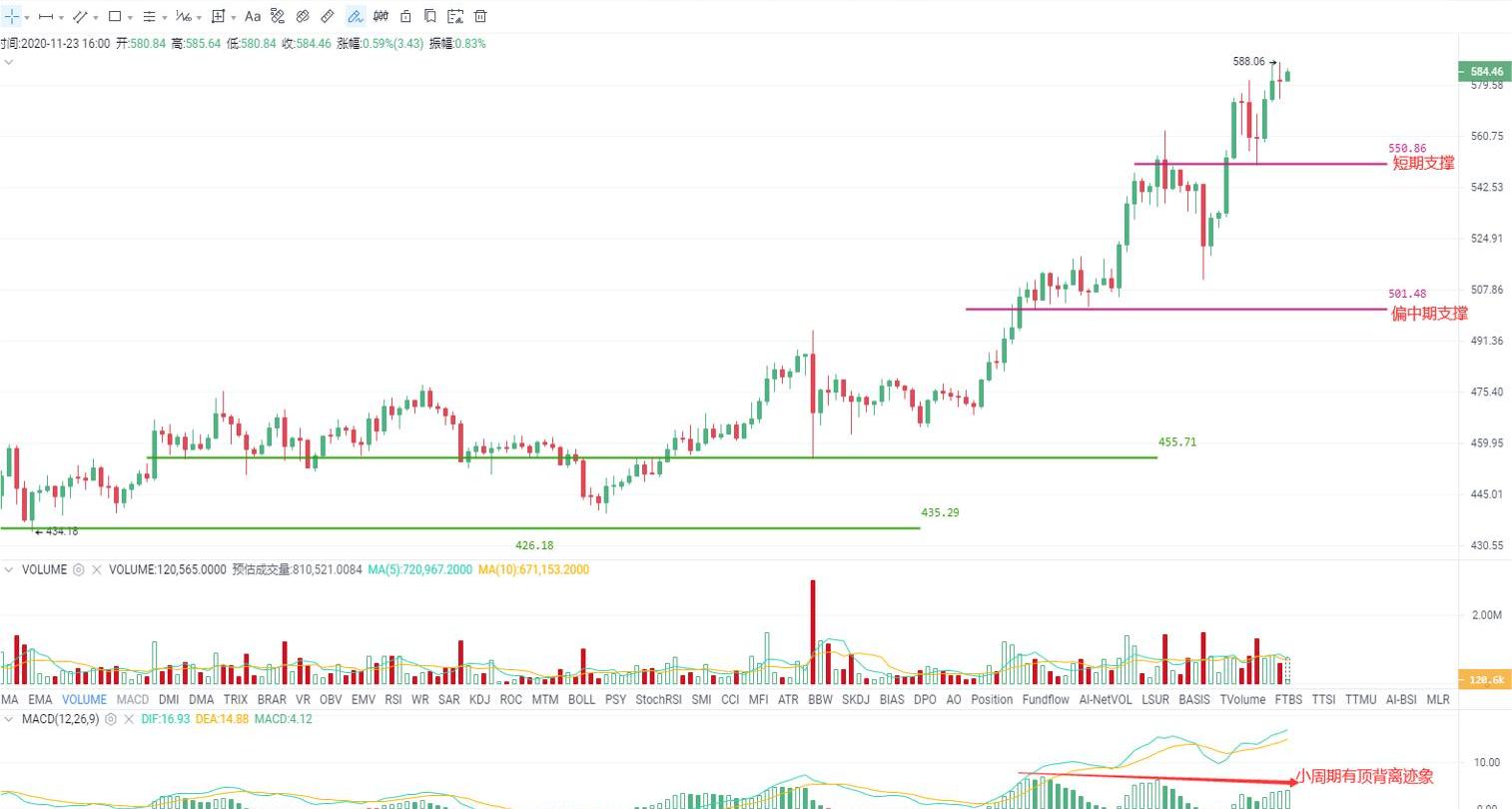Toggle the highlighted brush drawing tool
The width and height of the screenshot is (1512, 809).
coord(355,16)
